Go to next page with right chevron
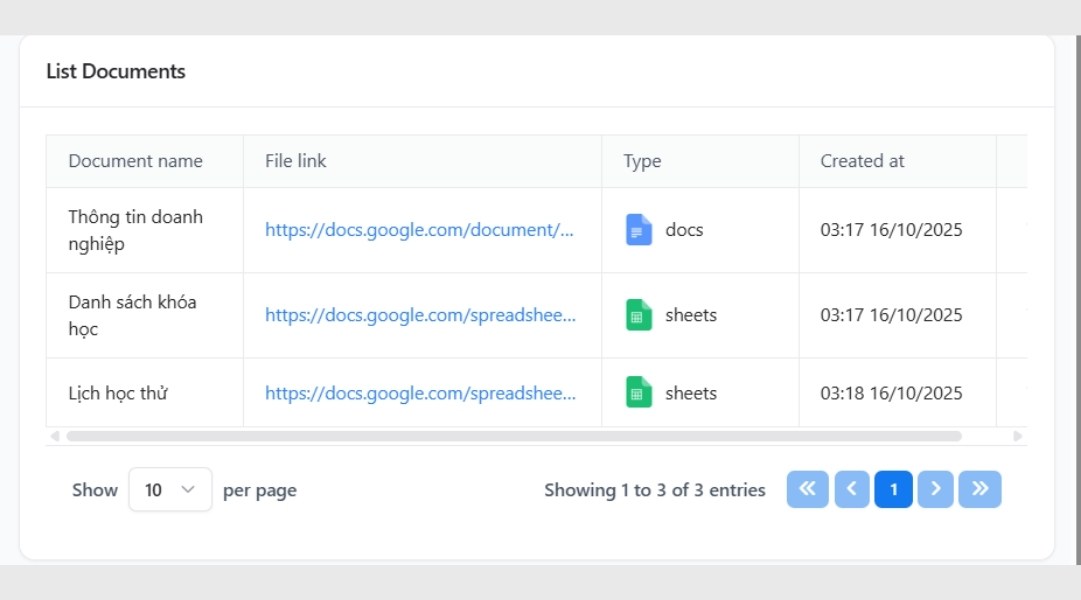This screenshot has width=1081, height=600. coord(935,489)
